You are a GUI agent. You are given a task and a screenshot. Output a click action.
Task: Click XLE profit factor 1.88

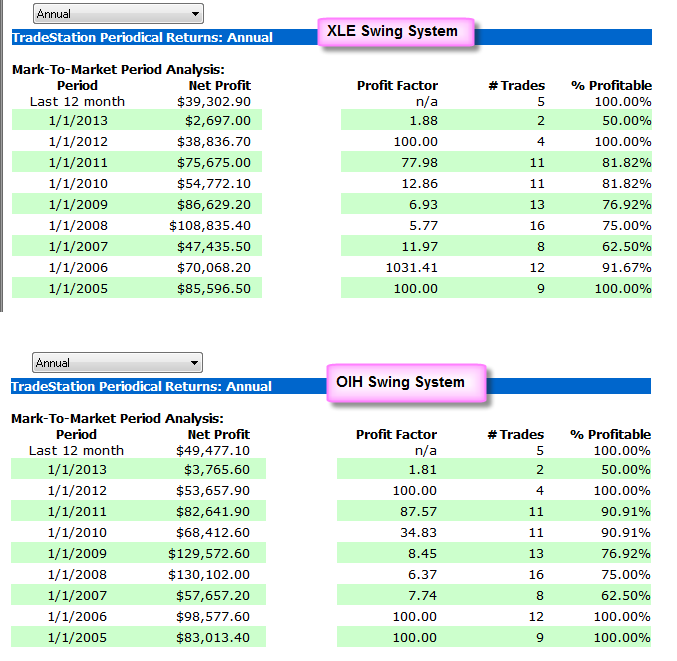[424, 120]
